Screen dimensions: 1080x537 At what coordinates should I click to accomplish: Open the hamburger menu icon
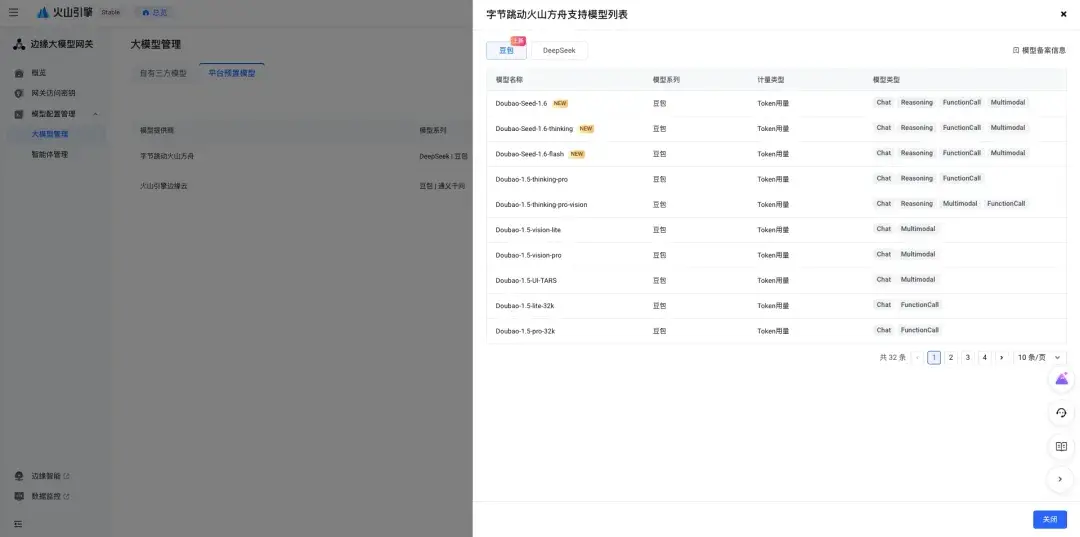pos(14,12)
